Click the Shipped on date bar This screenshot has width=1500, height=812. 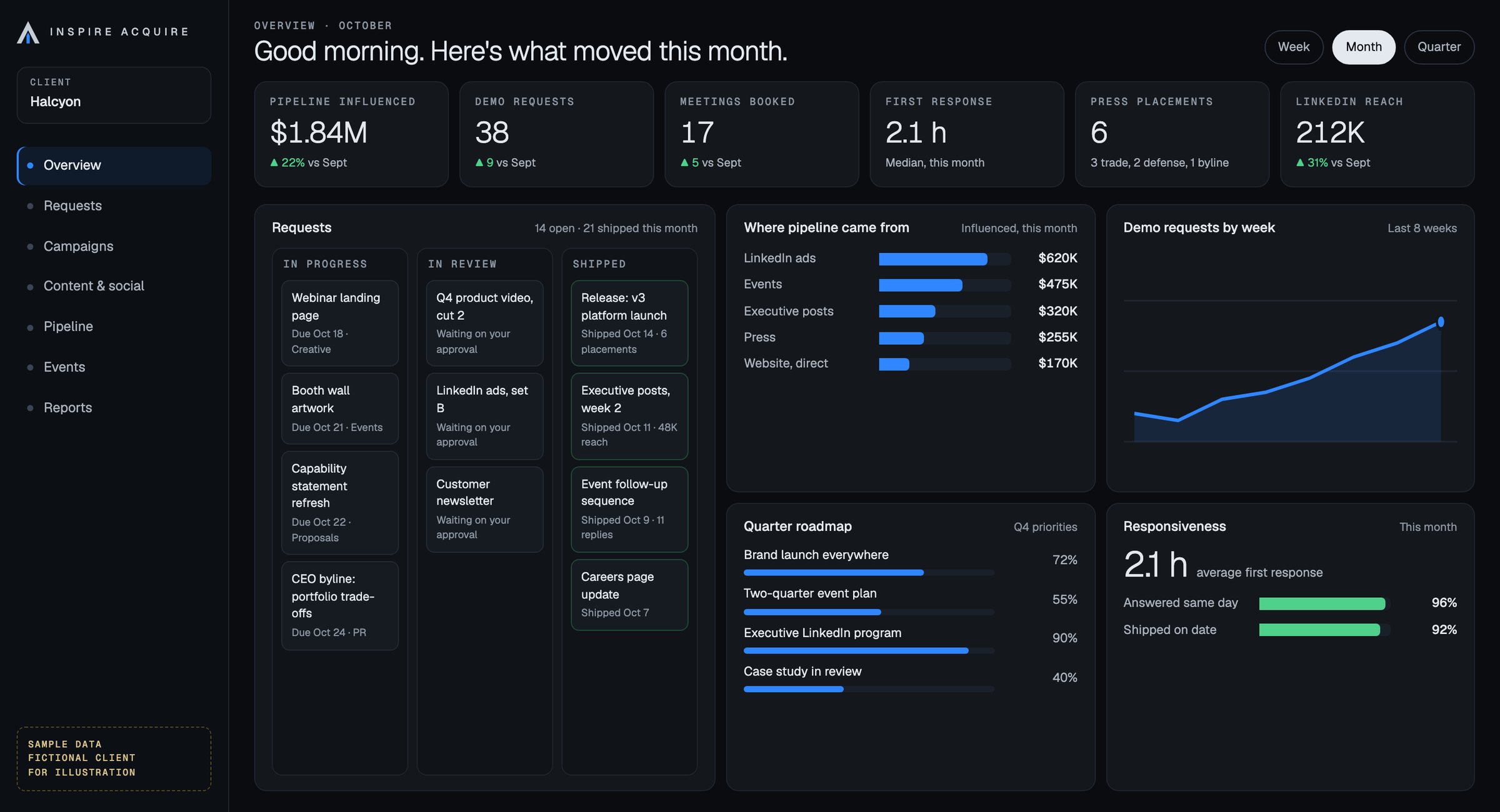tap(1324, 630)
